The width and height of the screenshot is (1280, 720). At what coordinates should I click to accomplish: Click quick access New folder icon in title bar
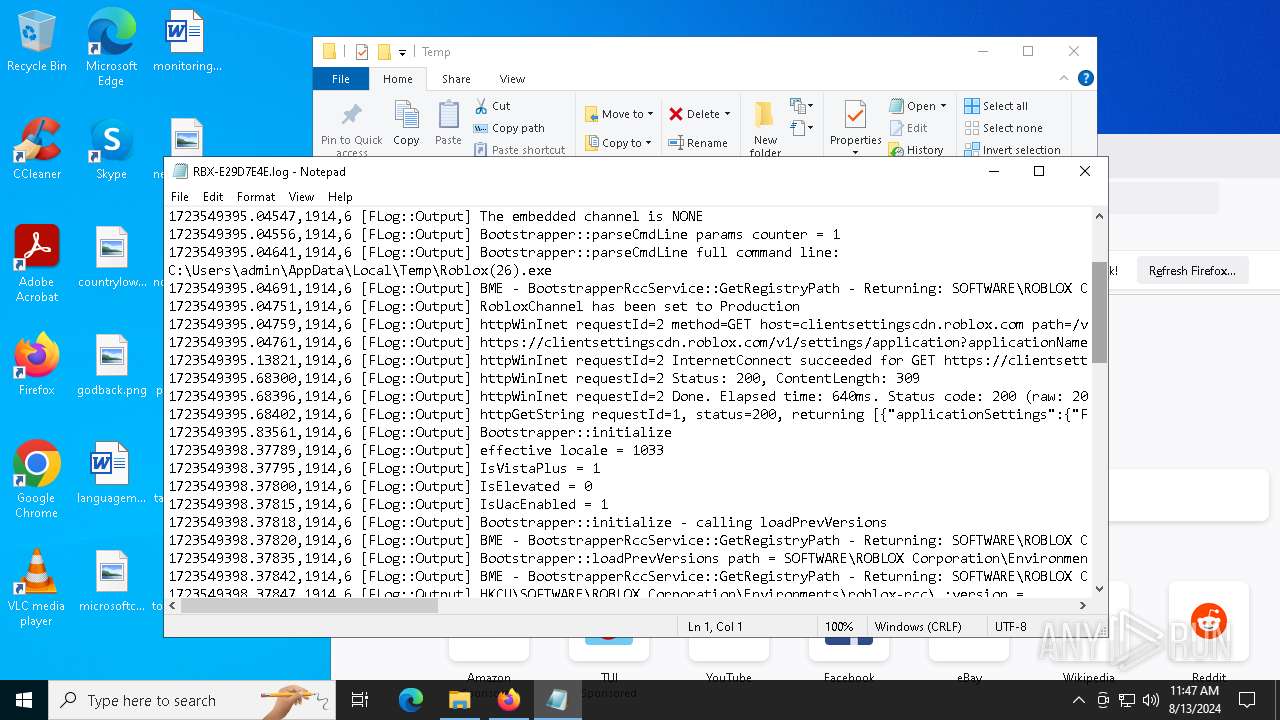(384, 52)
